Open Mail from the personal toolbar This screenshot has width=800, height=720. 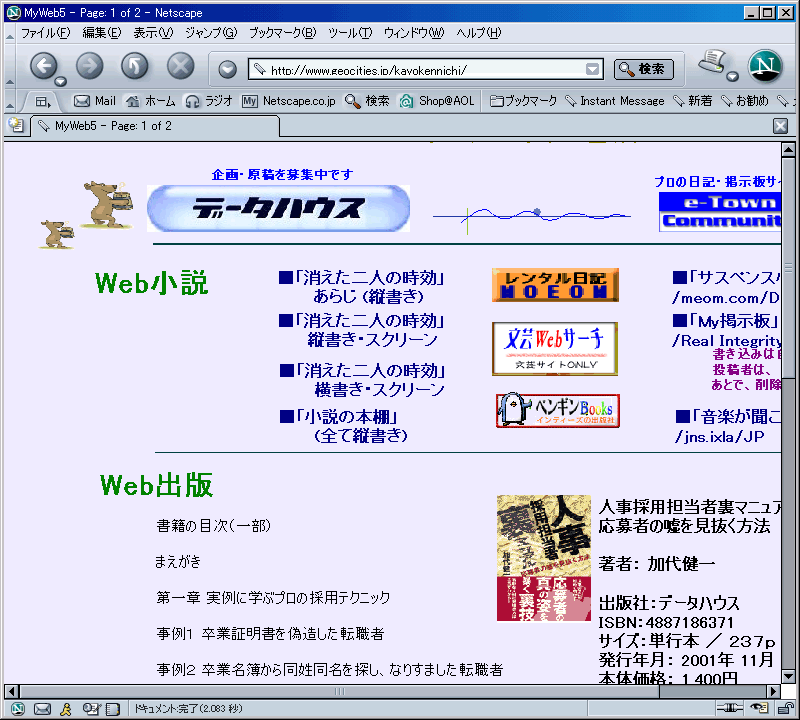click(x=95, y=101)
